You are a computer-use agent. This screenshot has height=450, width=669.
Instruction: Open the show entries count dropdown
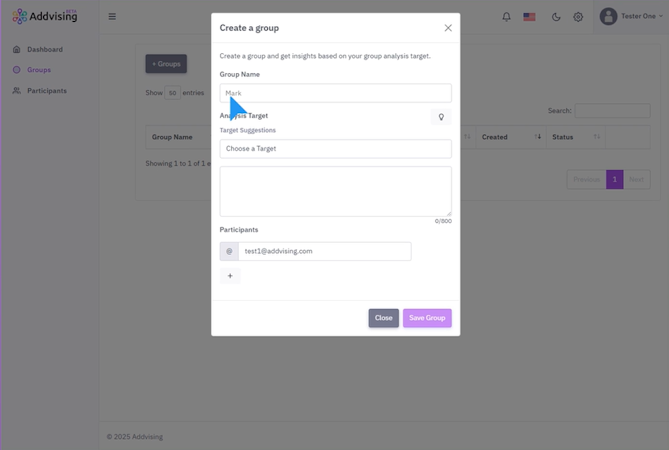point(173,93)
